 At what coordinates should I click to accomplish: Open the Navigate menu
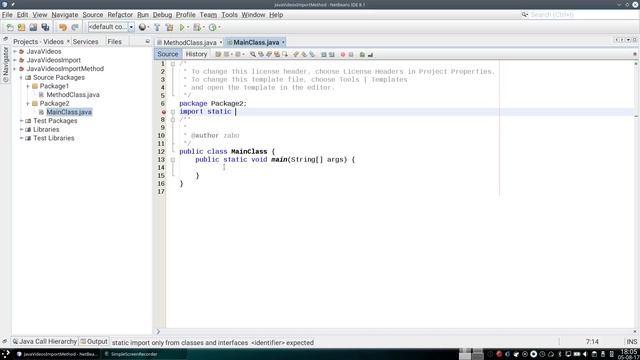click(x=64, y=15)
